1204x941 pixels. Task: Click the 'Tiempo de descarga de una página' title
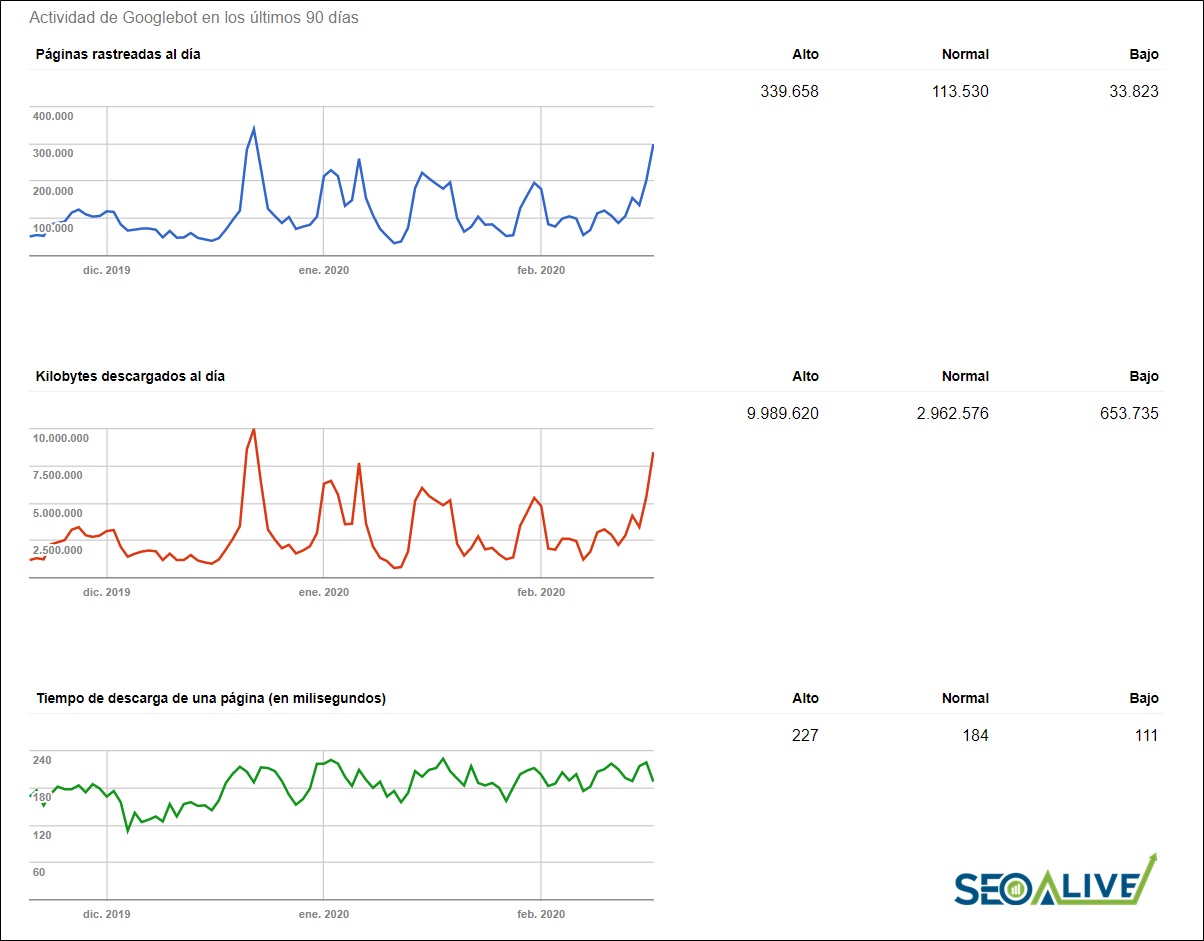click(210, 698)
